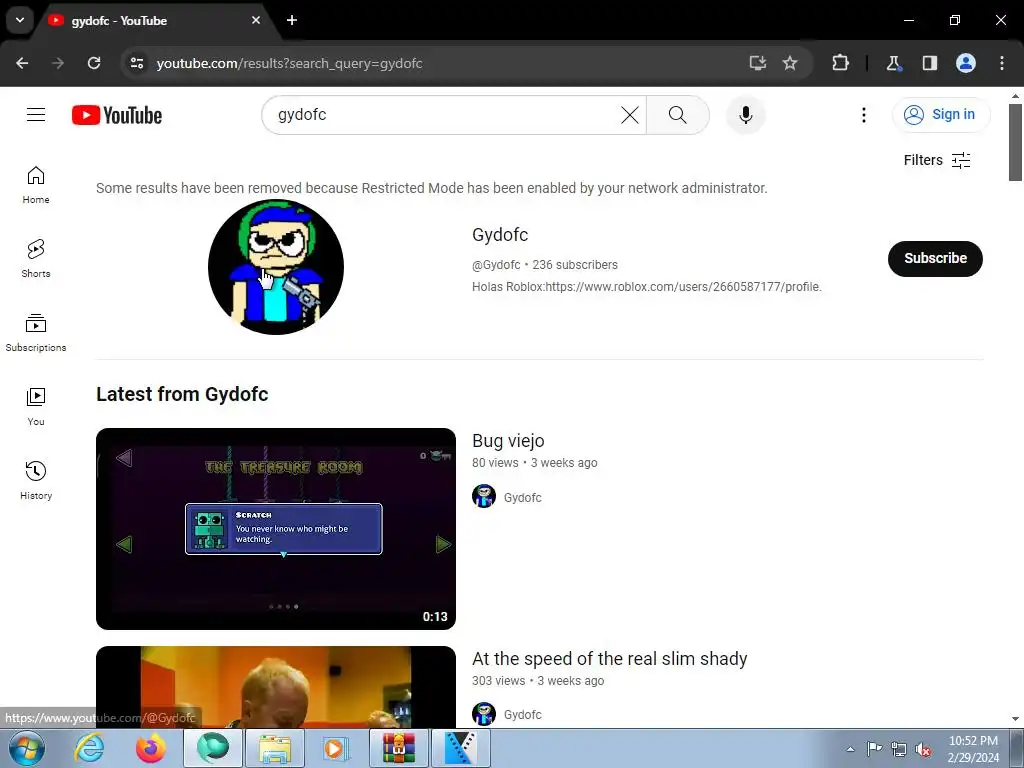
Task: Reload the page with the refresh icon
Action: point(94,63)
